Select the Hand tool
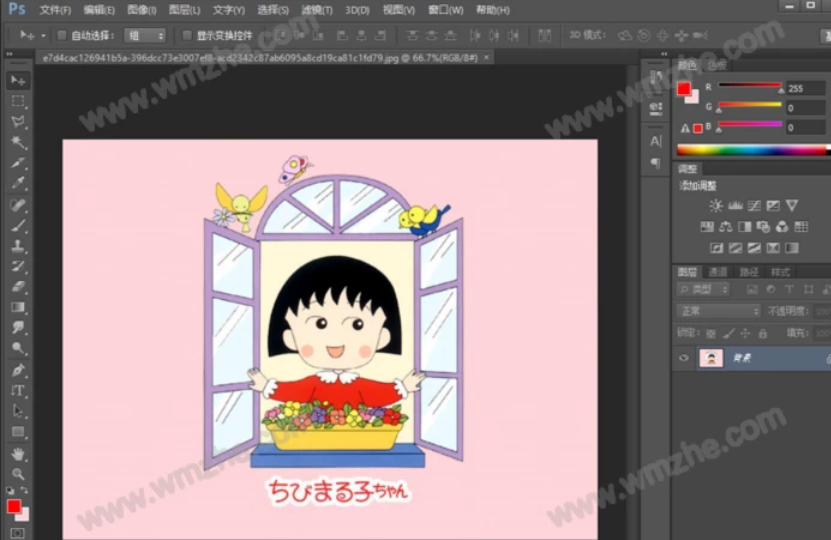The width and height of the screenshot is (831, 540). tap(18, 454)
